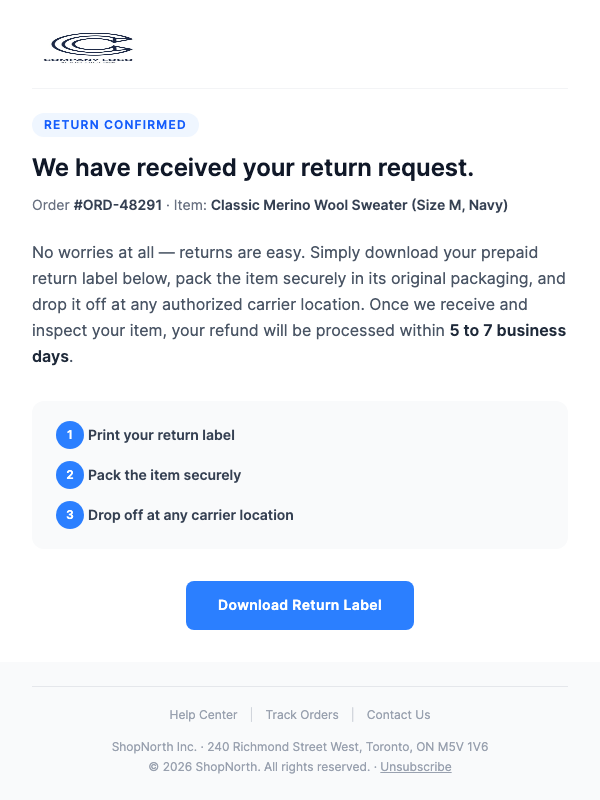Click the Download Return Label button

point(299,605)
